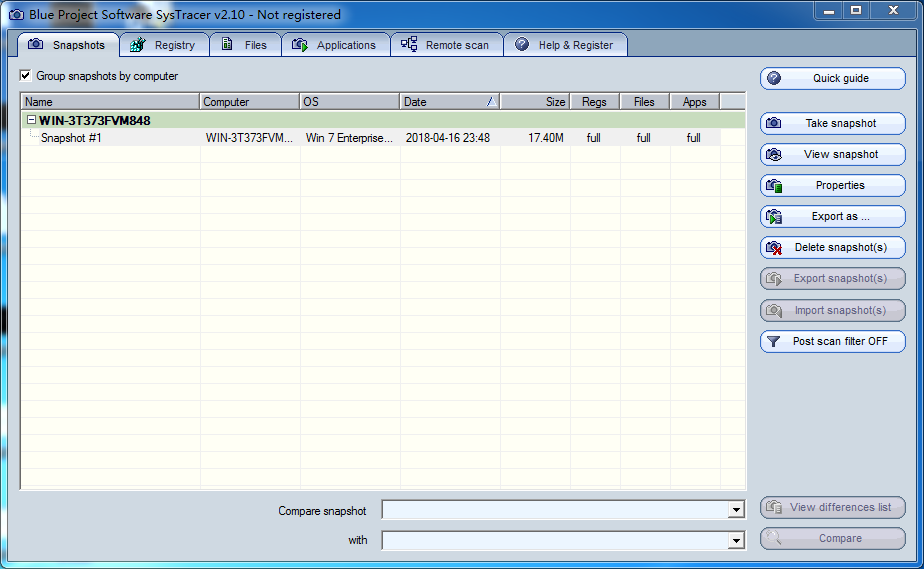Screen dimensions: 924x569
Task: Click the Export as button icon
Action: pyautogui.click(x=774, y=217)
